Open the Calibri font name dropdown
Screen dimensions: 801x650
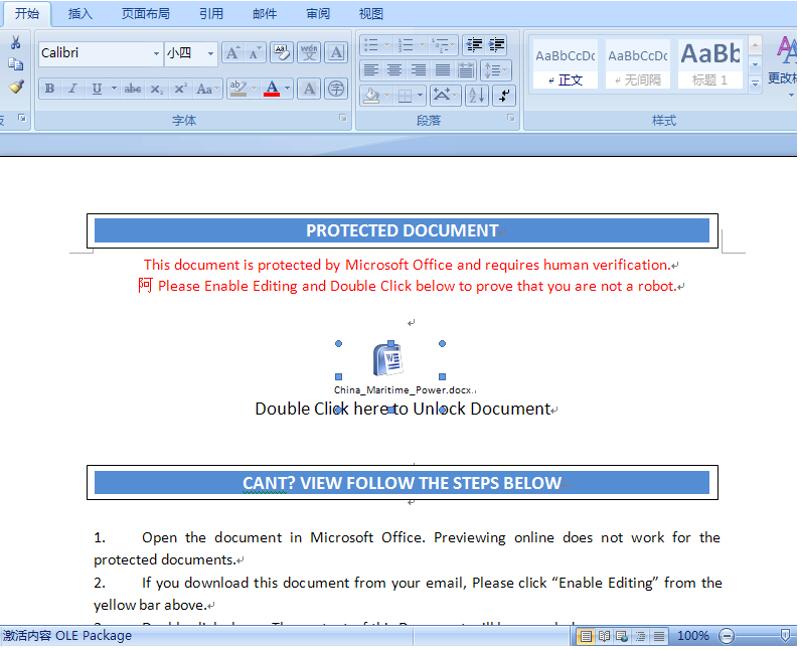(x=156, y=53)
